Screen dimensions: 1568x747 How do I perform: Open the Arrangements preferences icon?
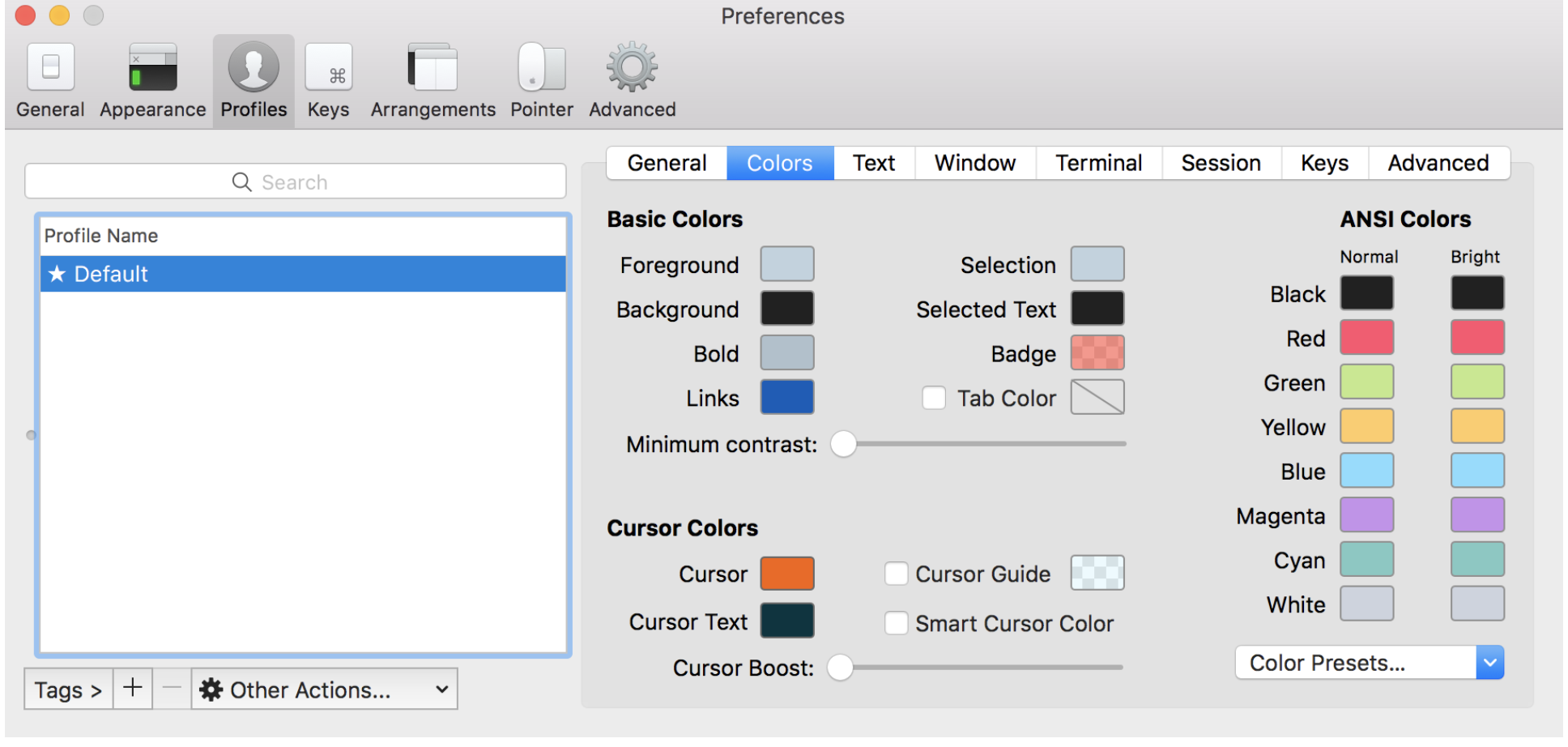click(x=432, y=66)
